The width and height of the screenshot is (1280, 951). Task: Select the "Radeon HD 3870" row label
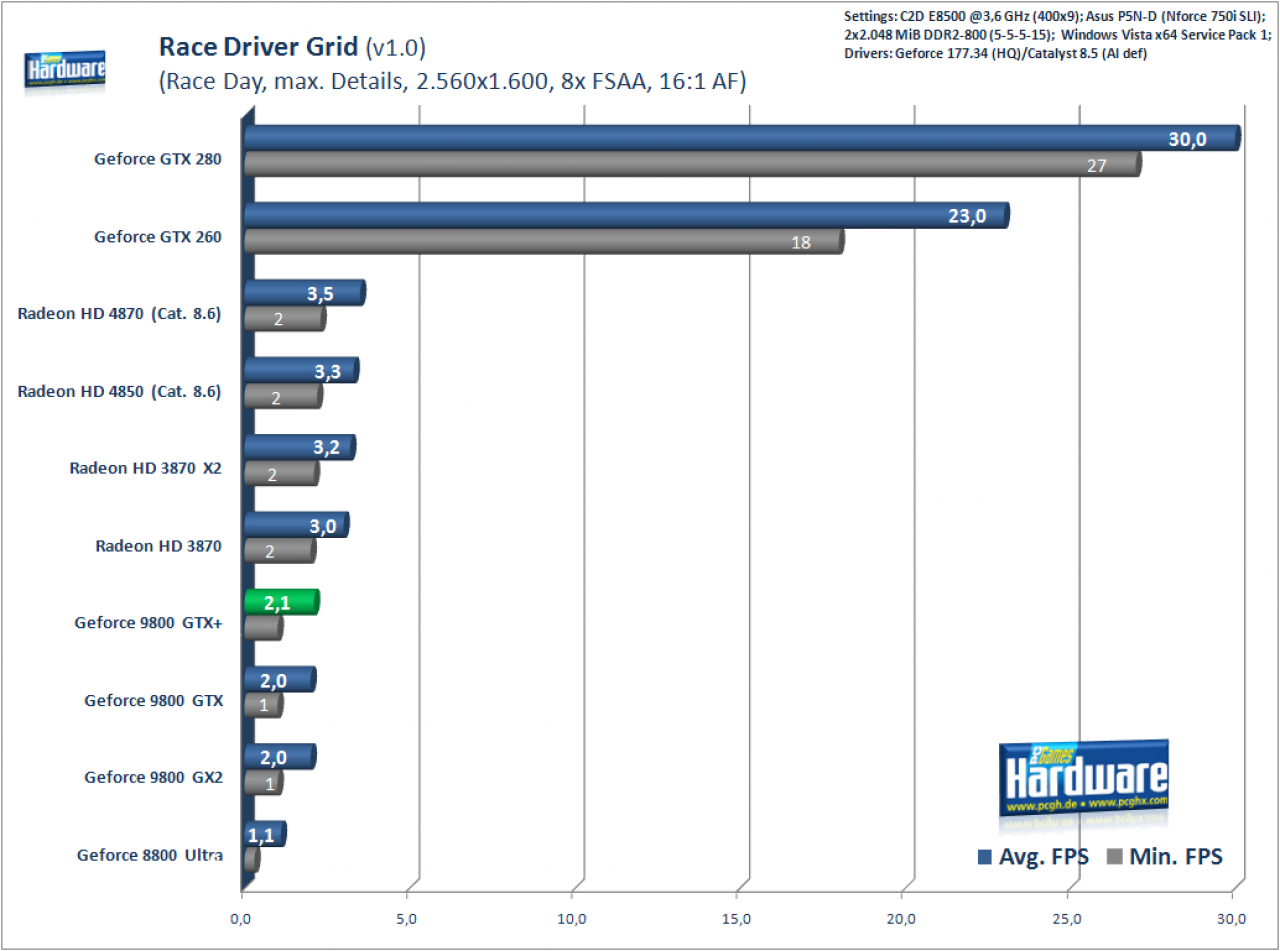point(158,546)
